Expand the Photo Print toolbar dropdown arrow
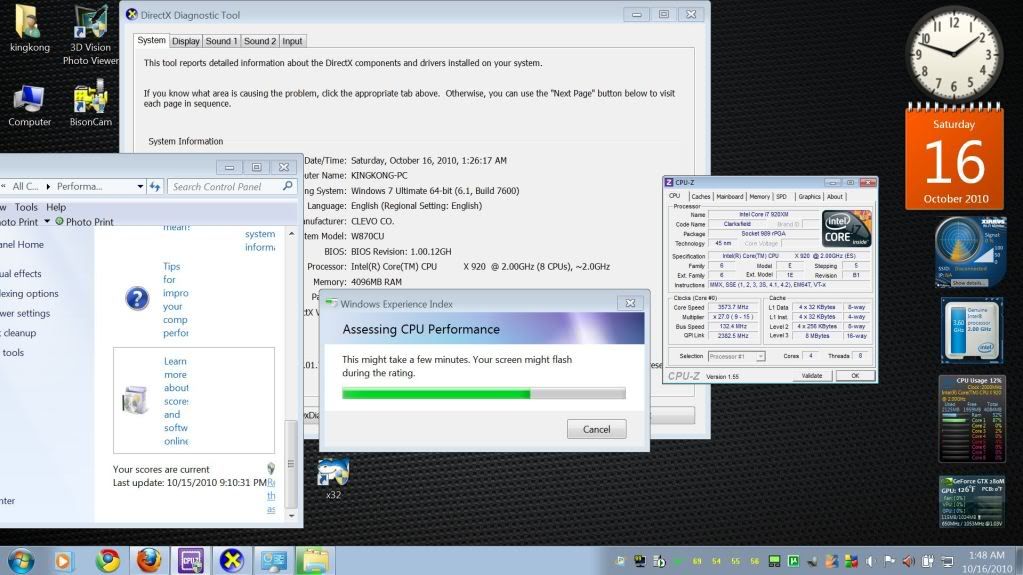 (47, 221)
